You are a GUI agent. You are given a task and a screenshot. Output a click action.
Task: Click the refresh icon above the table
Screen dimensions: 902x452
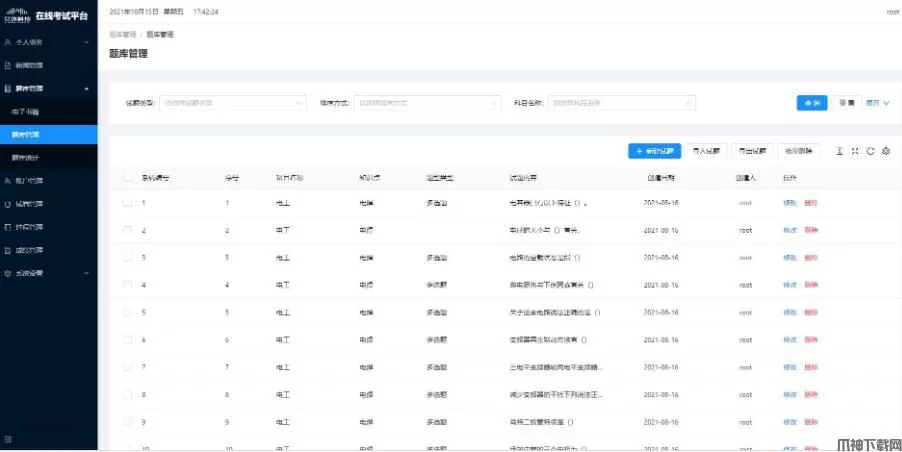coord(870,151)
